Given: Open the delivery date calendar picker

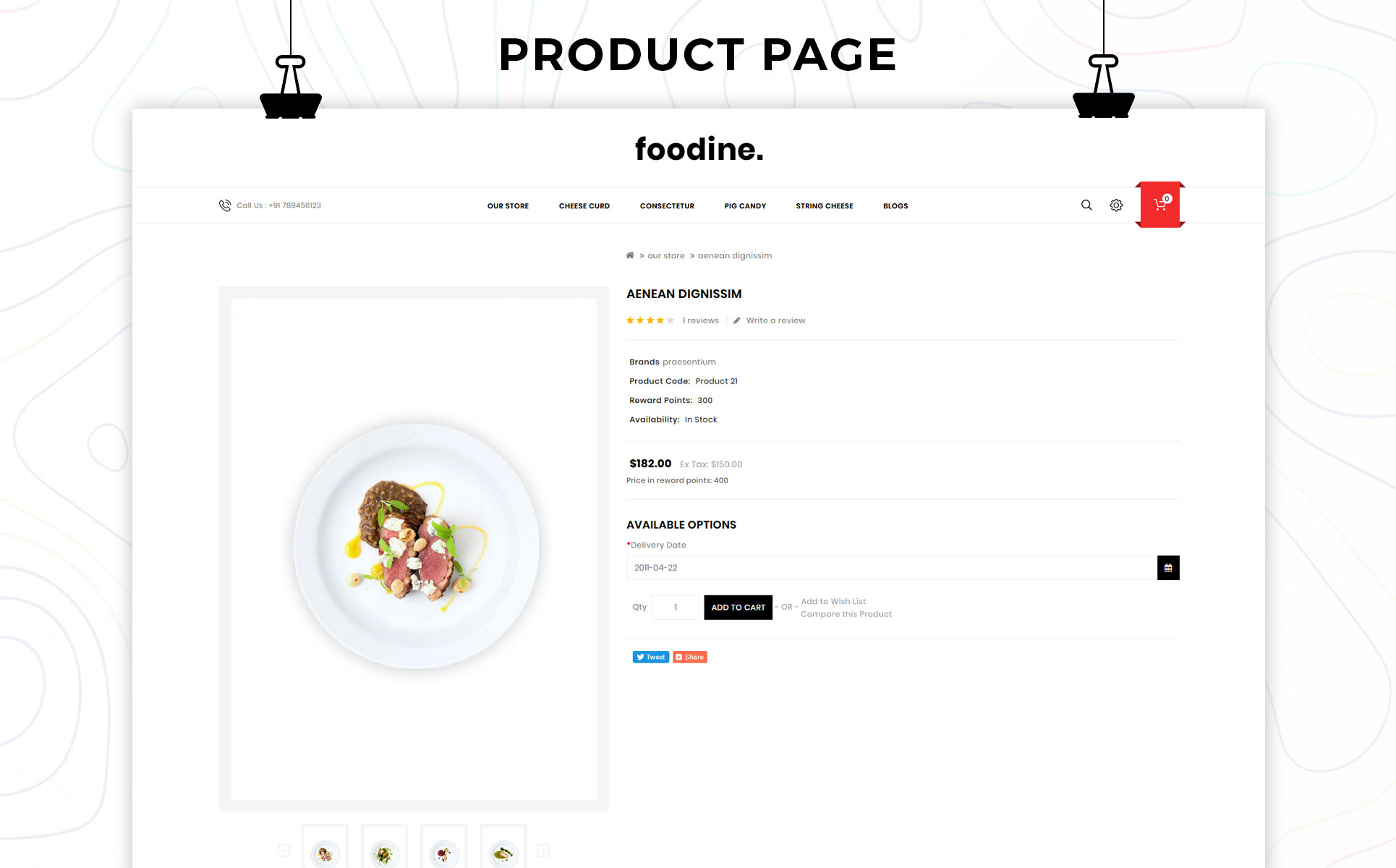Looking at the screenshot, I should pos(1168,568).
